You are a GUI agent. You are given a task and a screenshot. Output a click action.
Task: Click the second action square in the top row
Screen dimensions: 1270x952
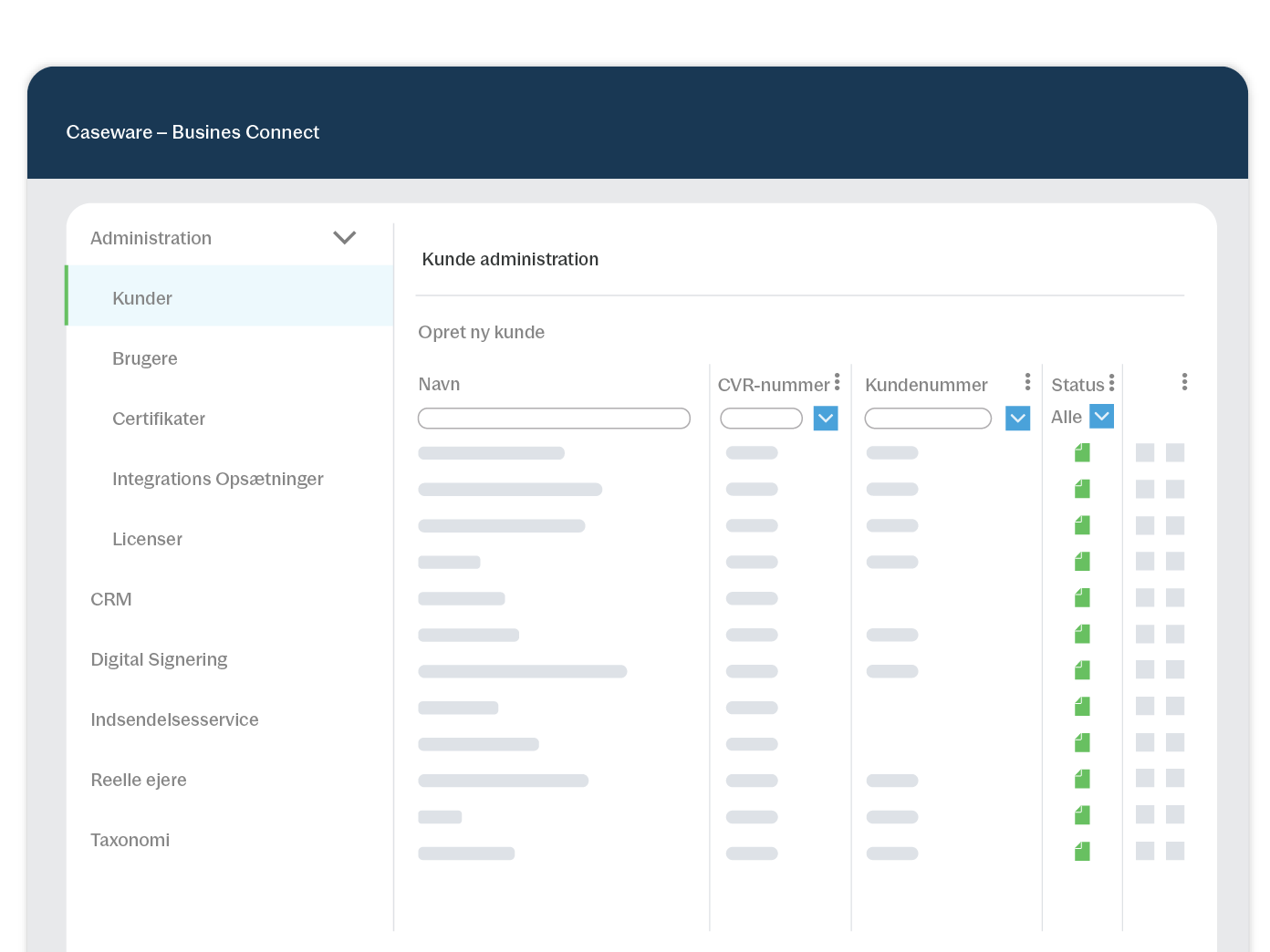1175,452
